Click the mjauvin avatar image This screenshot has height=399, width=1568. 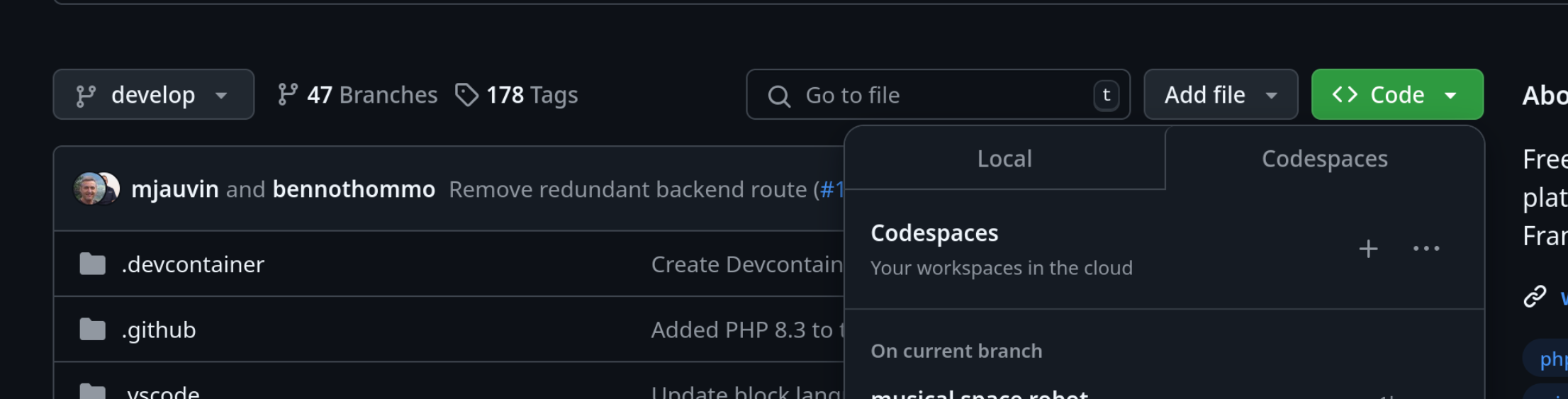click(88, 189)
